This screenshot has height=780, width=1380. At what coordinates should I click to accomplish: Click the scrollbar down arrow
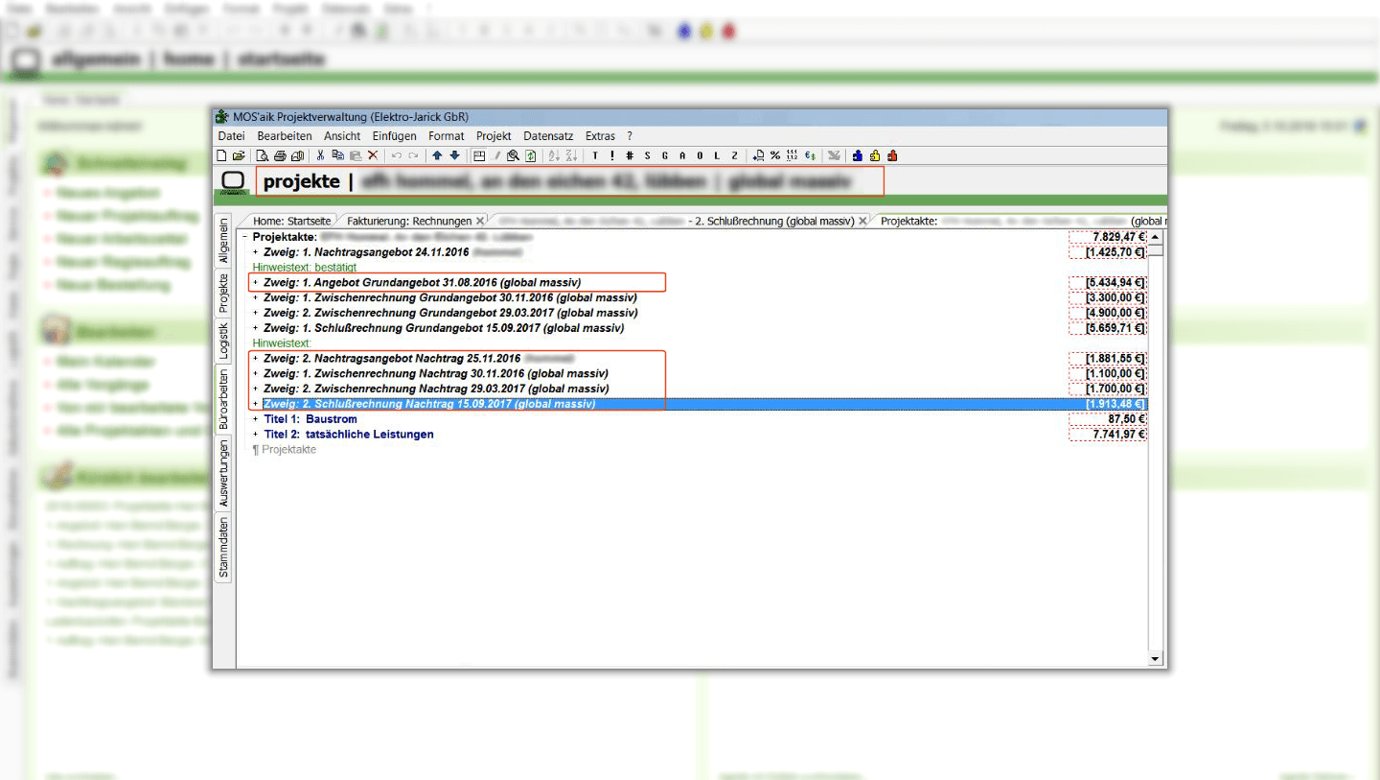pyautogui.click(x=1156, y=659)
